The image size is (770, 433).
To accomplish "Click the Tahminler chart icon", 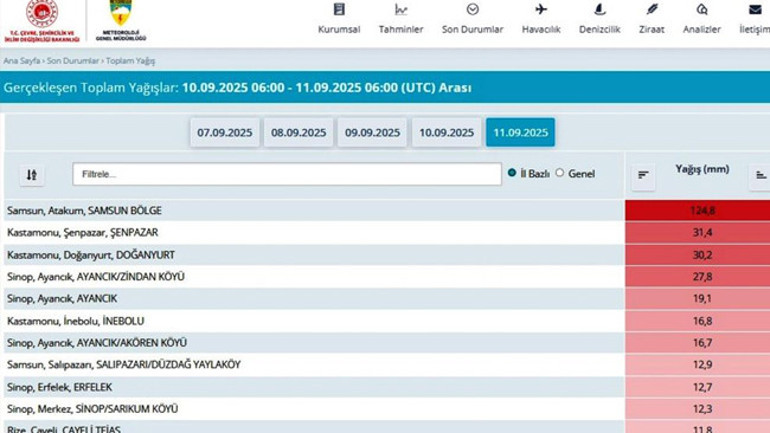I will [x=401, y=9].
